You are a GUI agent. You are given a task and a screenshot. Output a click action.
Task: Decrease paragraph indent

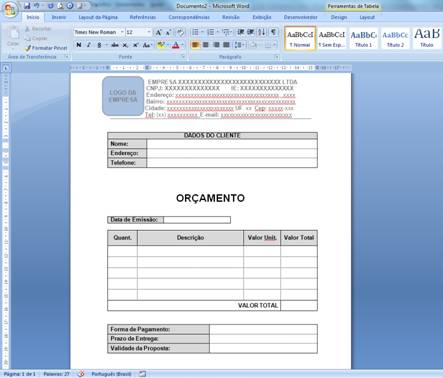pos(241,32)
